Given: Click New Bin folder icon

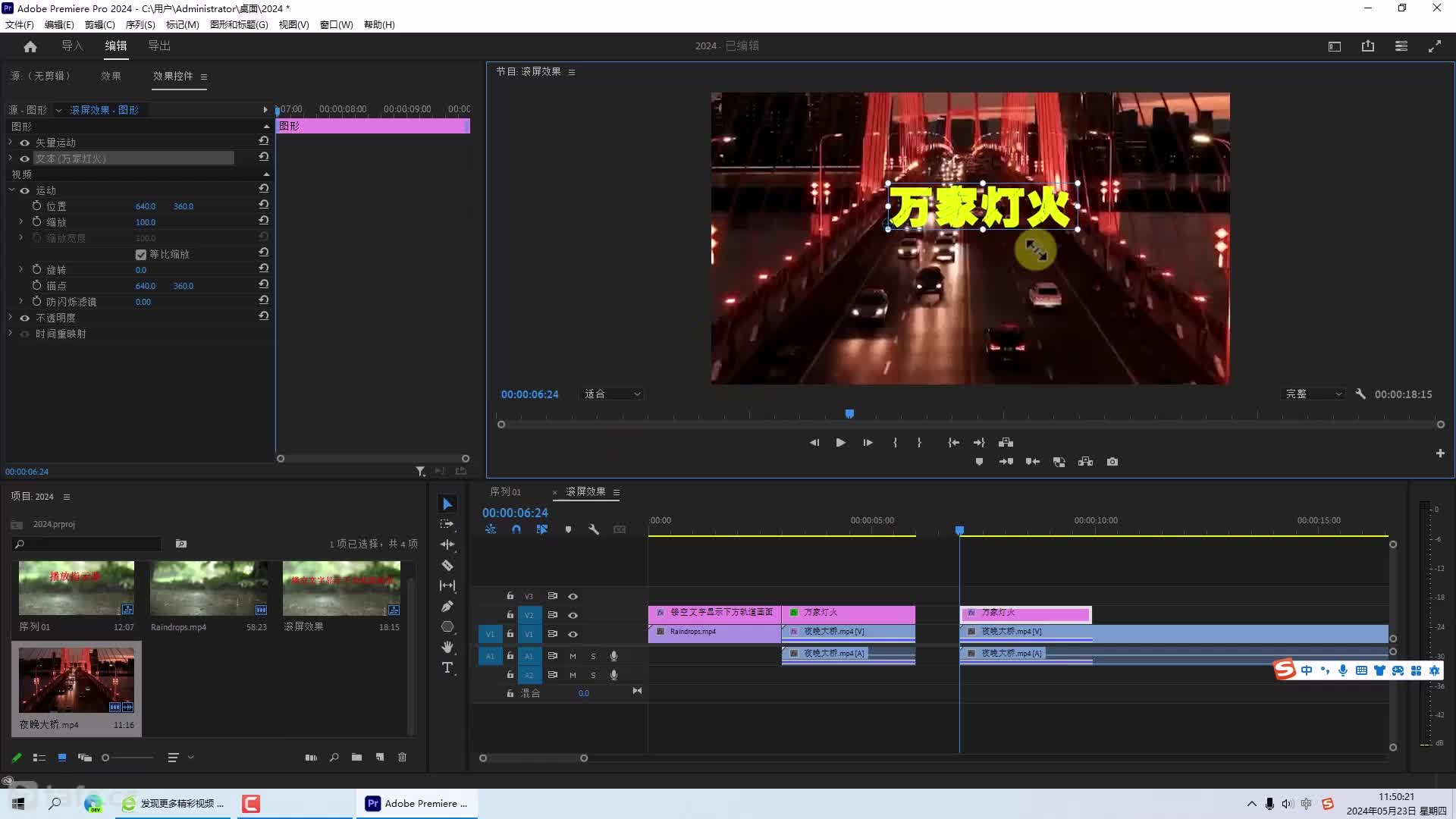Looking at the screenshot, I should (x=356, y=758).
